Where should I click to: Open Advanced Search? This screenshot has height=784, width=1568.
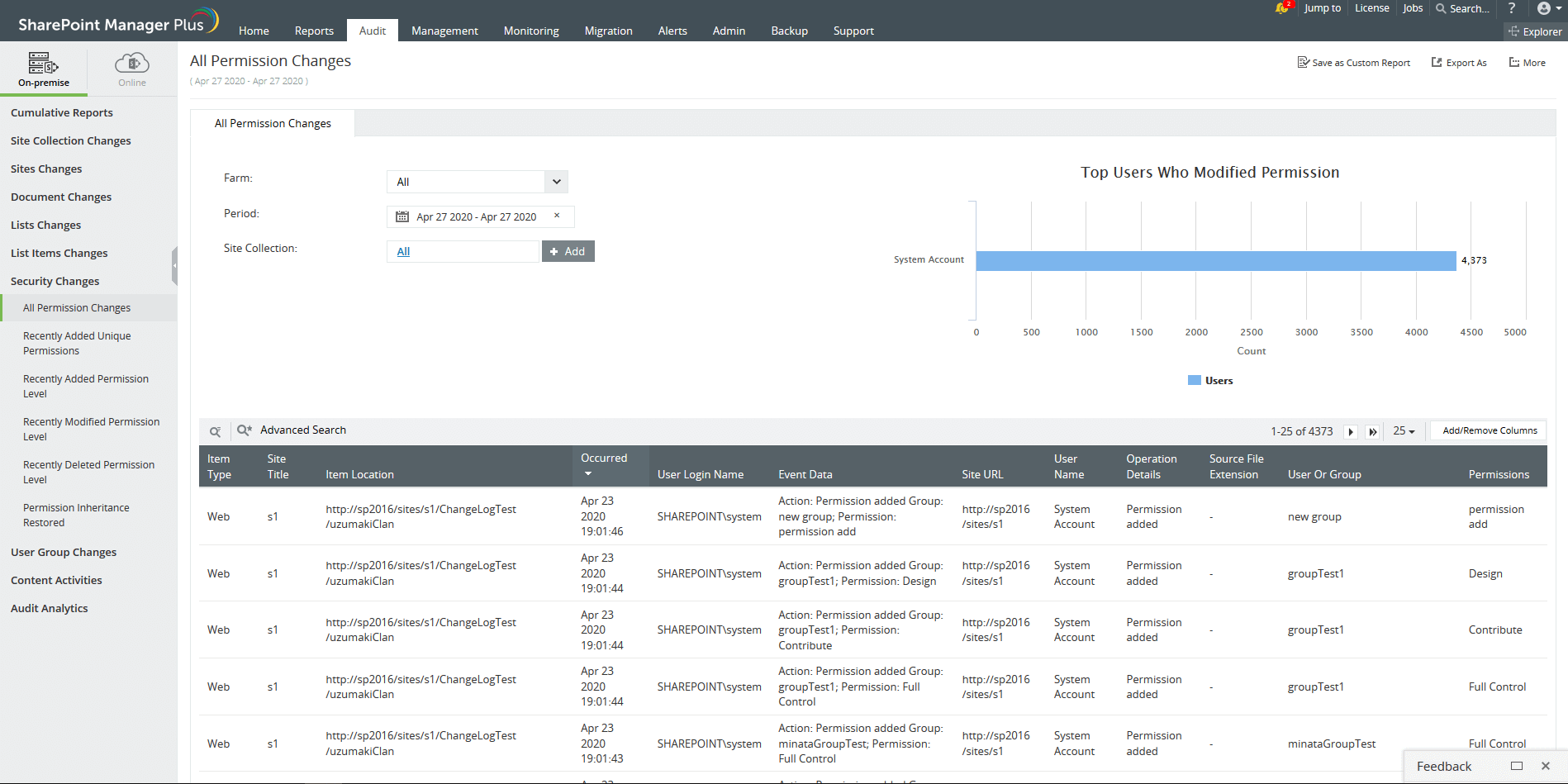coord(302,430)
